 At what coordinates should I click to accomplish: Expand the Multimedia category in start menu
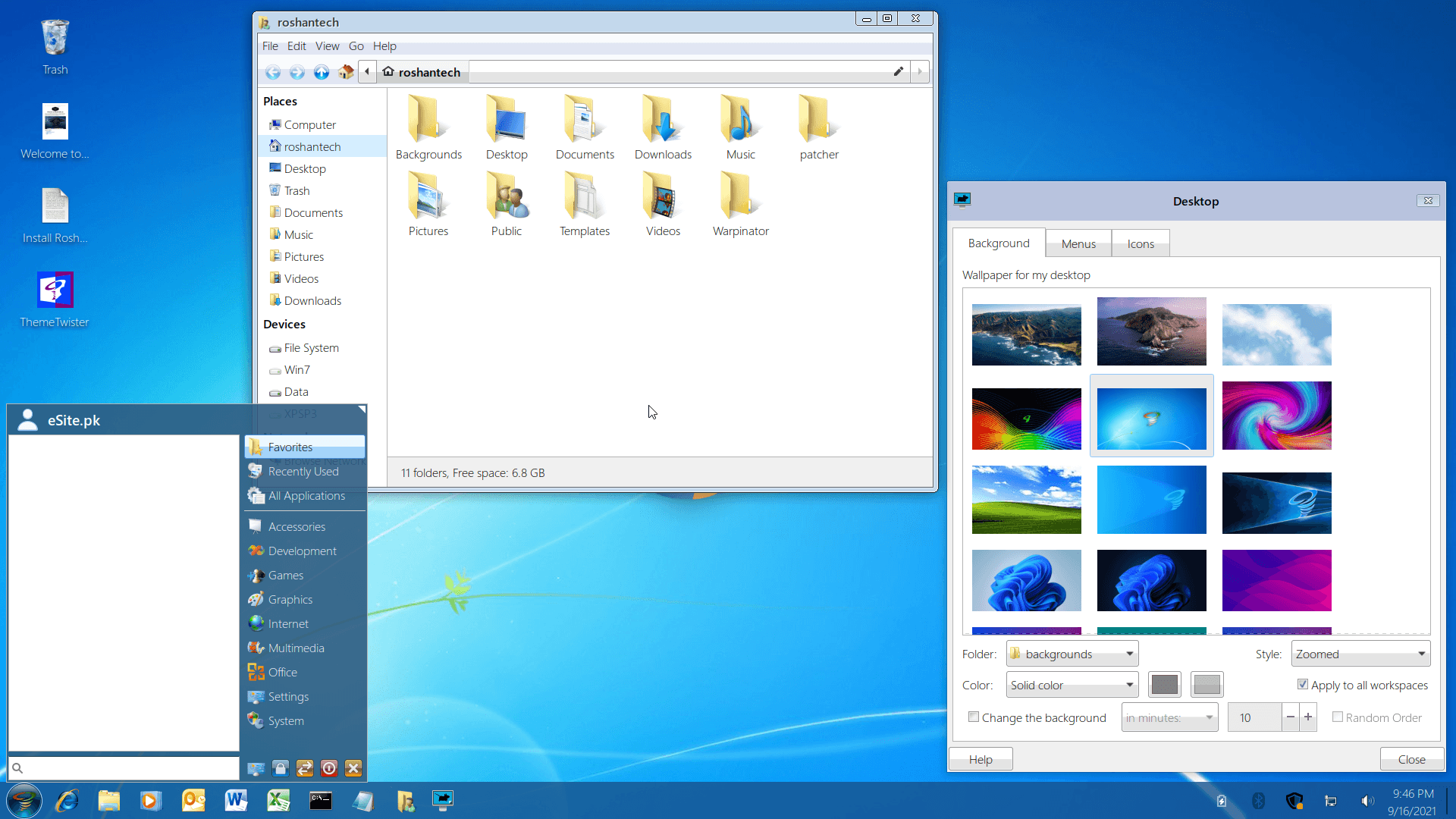(x=306, y=648)
